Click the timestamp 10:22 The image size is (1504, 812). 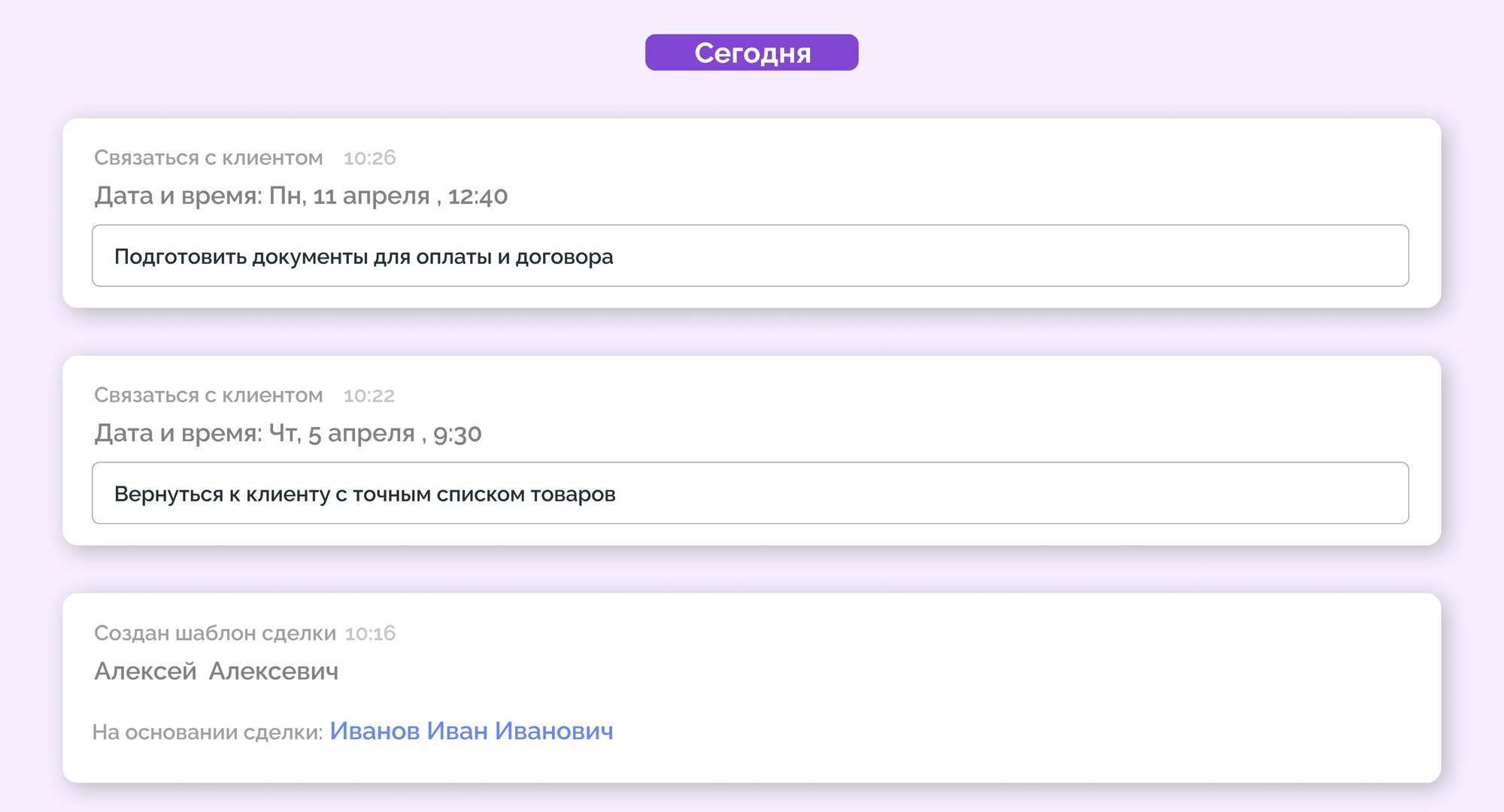click(x=368, y=395)
